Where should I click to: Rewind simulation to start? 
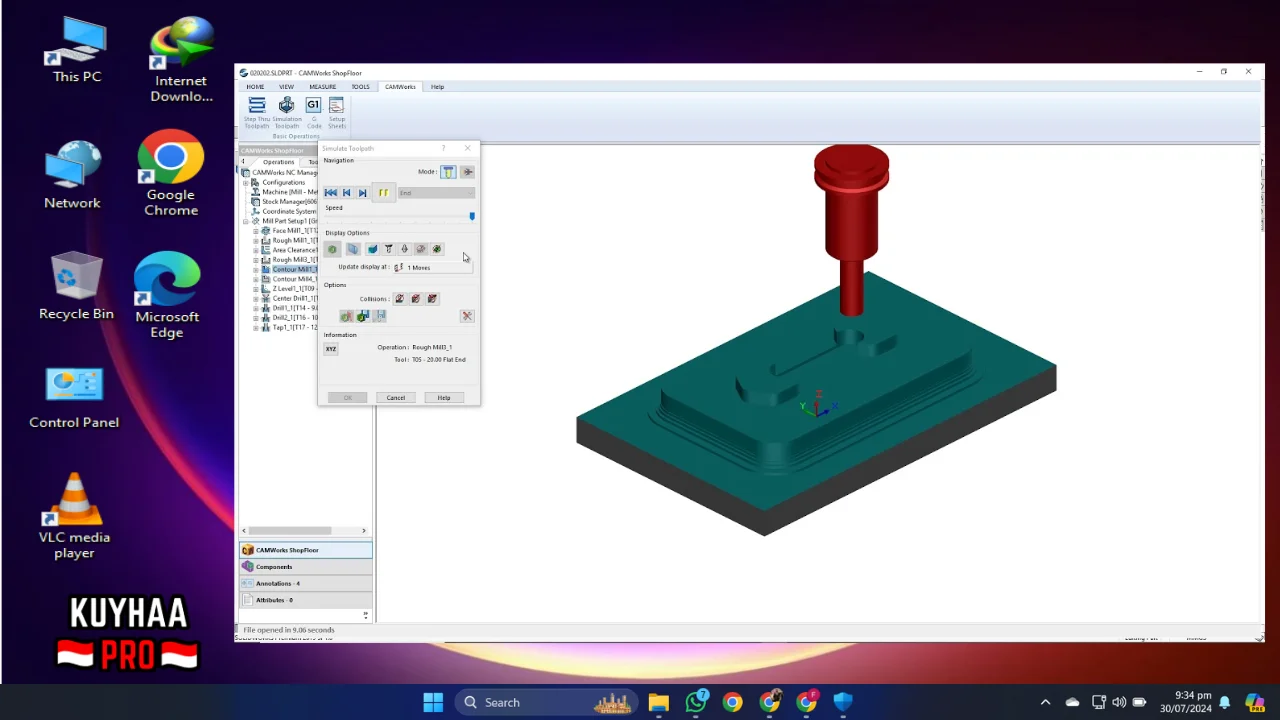[331, 193]
